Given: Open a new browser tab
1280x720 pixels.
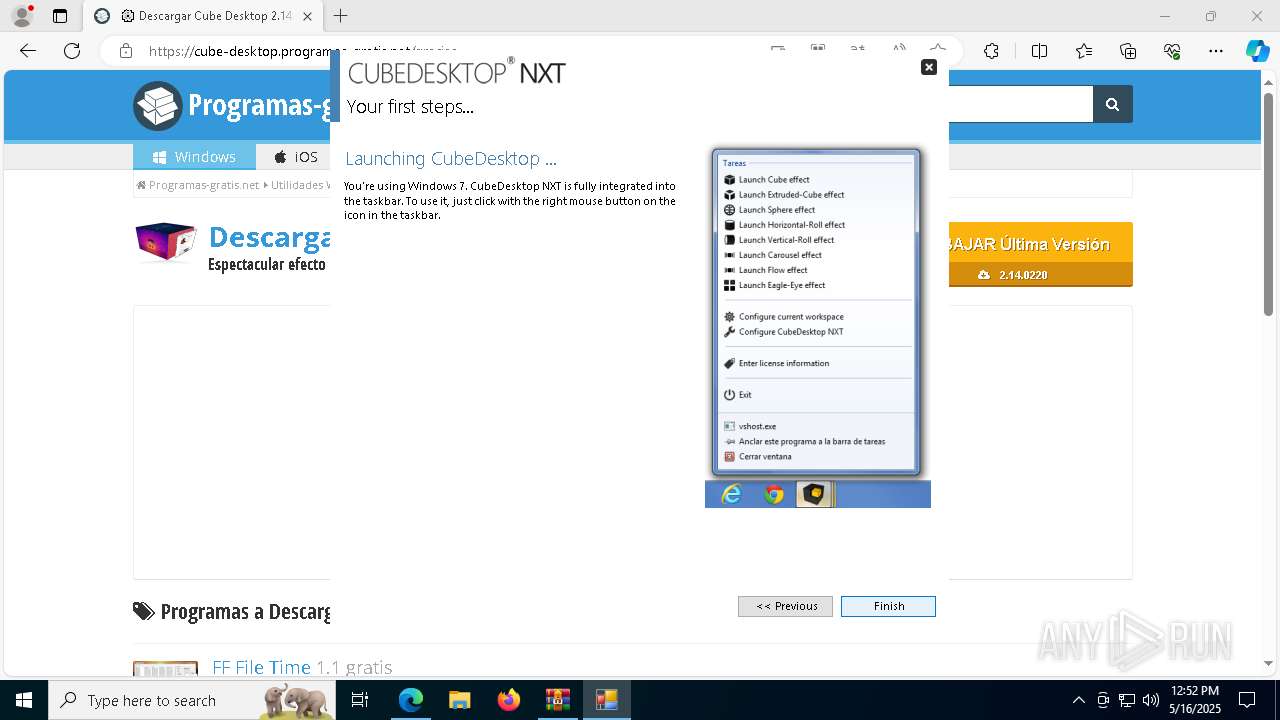Looking at the screenshot, I should (x=341, y=16).
